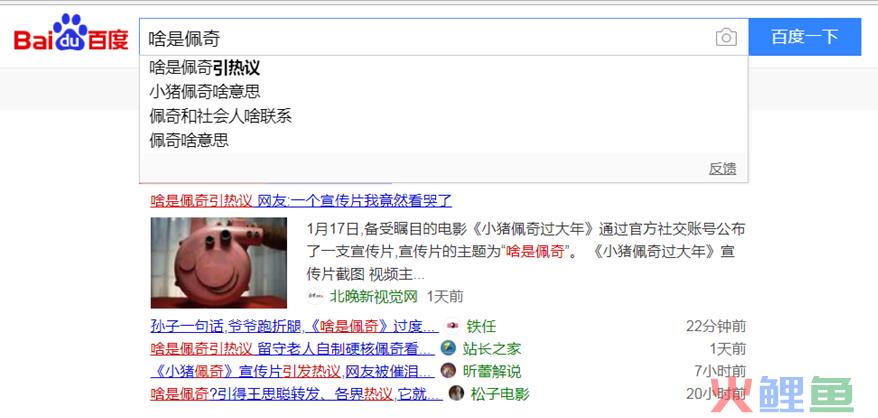The height and width of the screenshot is (418, 878).
Task: Click the 站长之家 globe icon
Action: 449,349
